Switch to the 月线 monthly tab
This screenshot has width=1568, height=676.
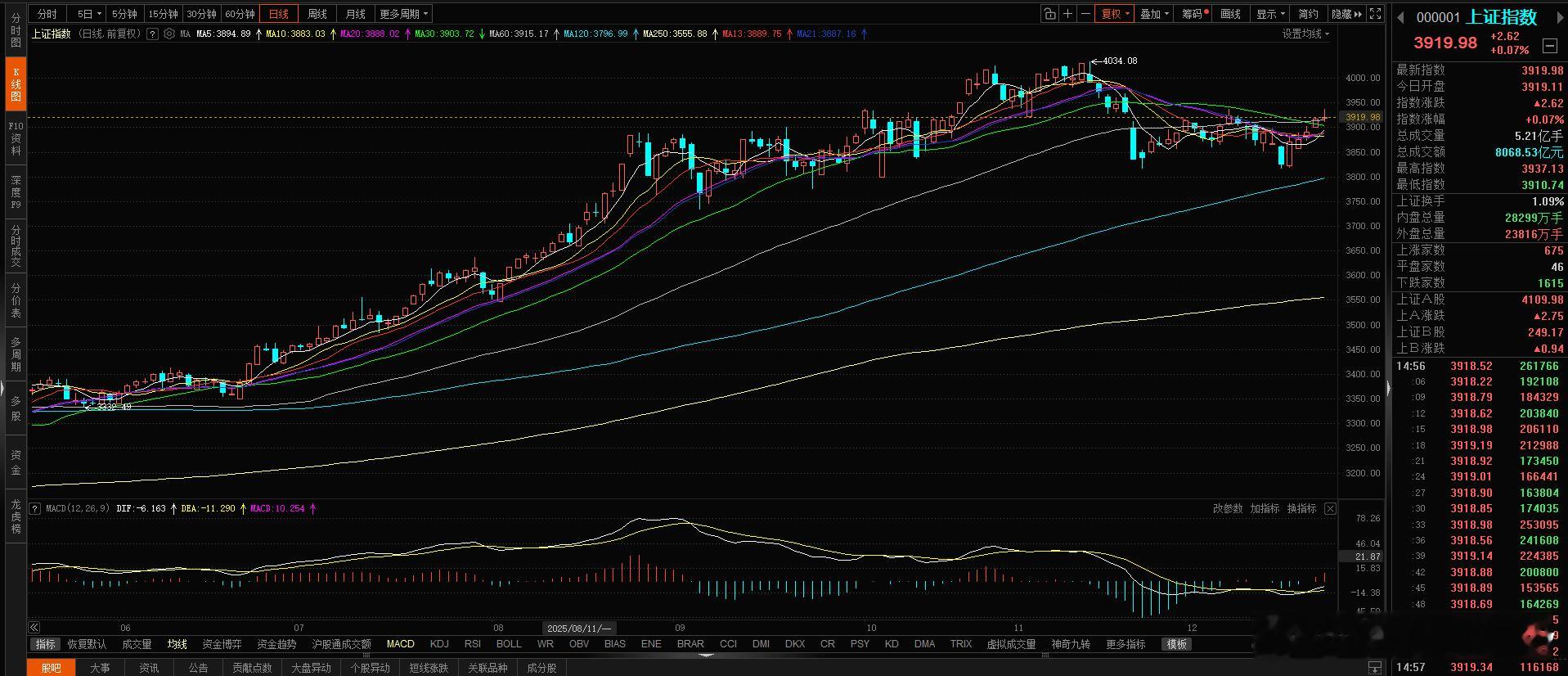tap(355, 14)
